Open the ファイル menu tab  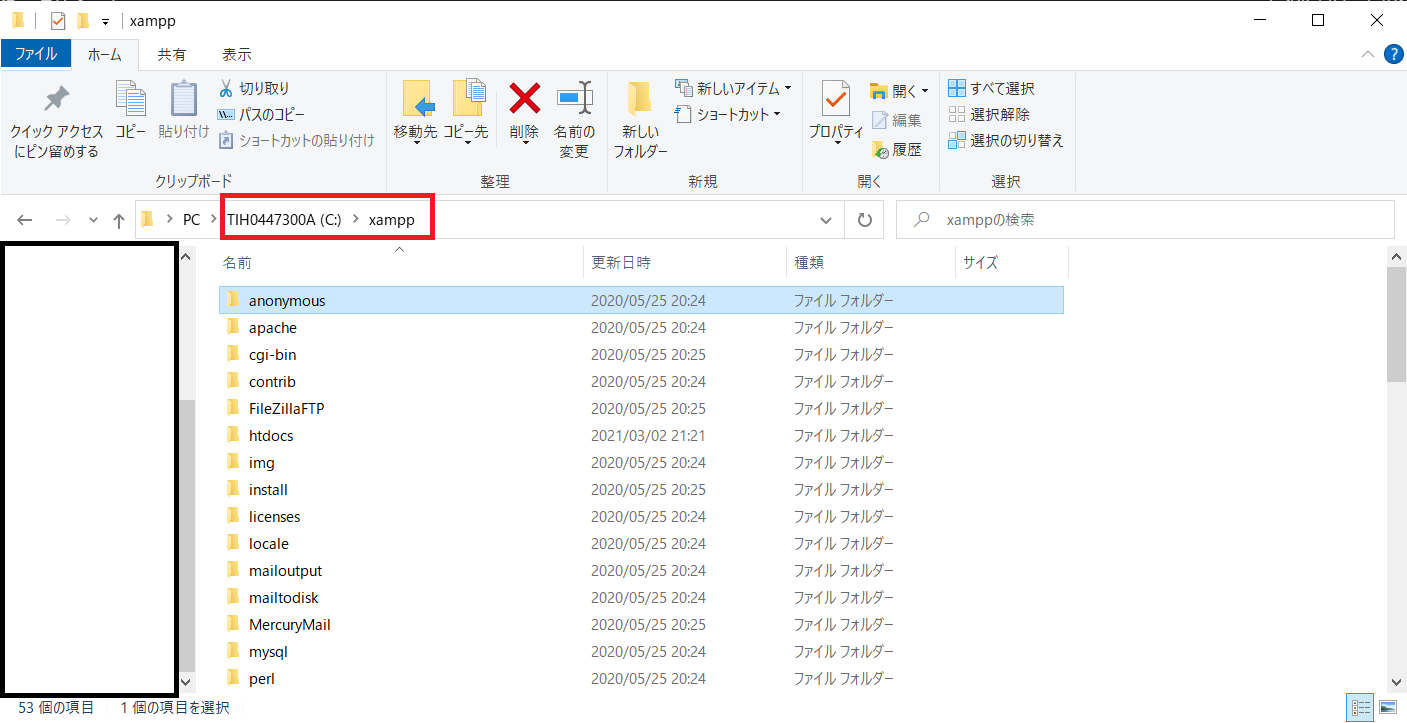point(36,54)
